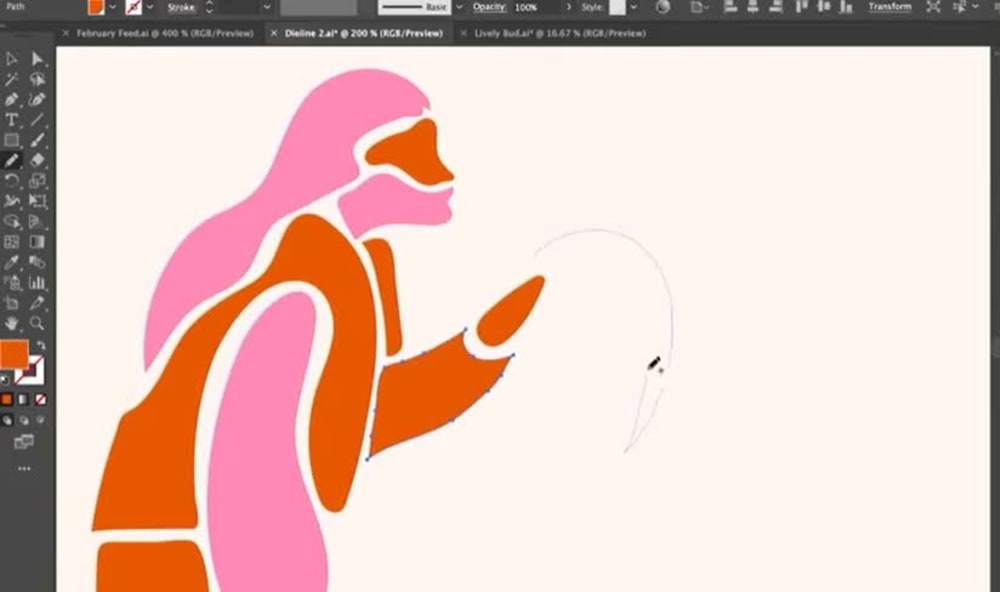1000x592 pixels.
Task: Select the Pen tool
Action: (11, 100)
